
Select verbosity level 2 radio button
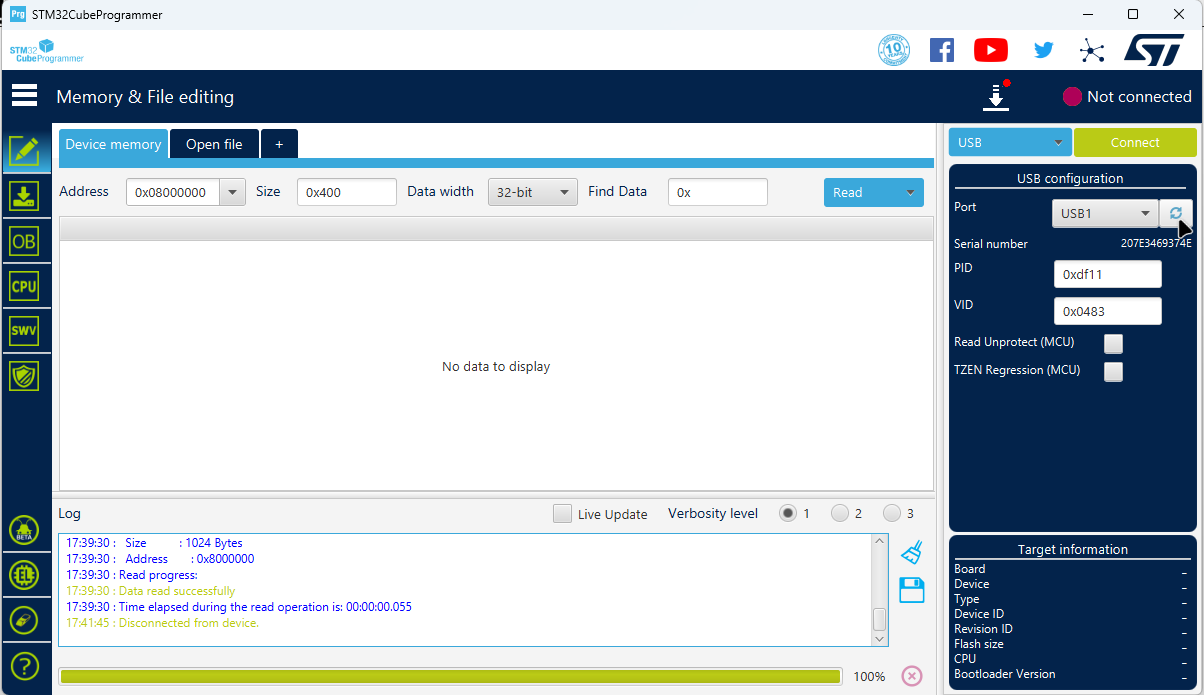click(x=840, y=513)
